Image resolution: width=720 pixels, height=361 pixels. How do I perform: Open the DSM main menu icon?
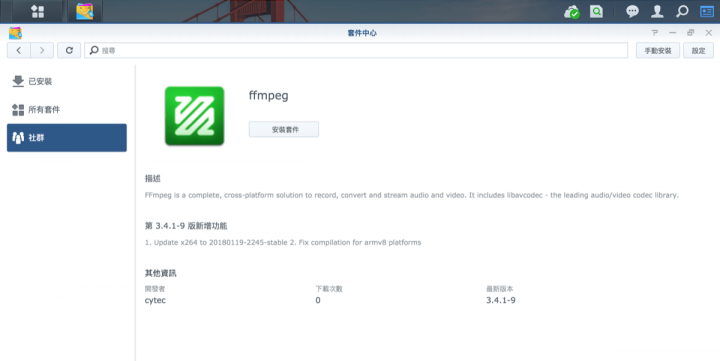coord(38,11)
